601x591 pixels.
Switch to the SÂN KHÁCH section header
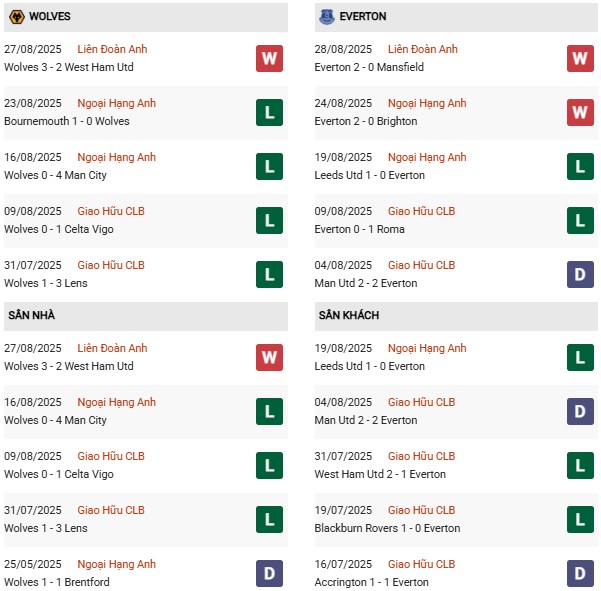(x=351, y=315)
